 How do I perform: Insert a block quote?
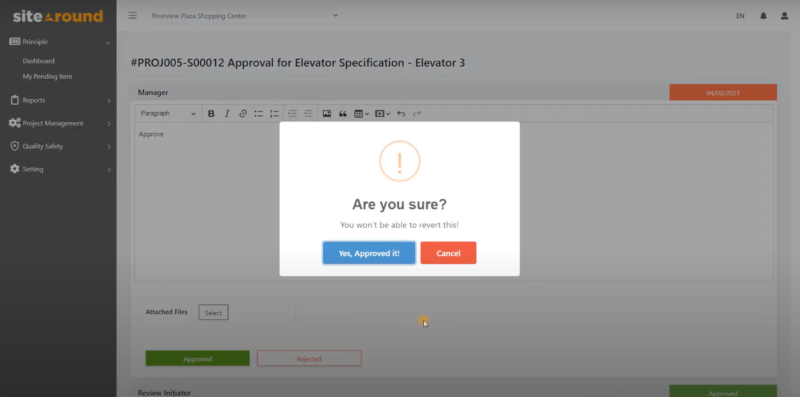tap(343, 114)
